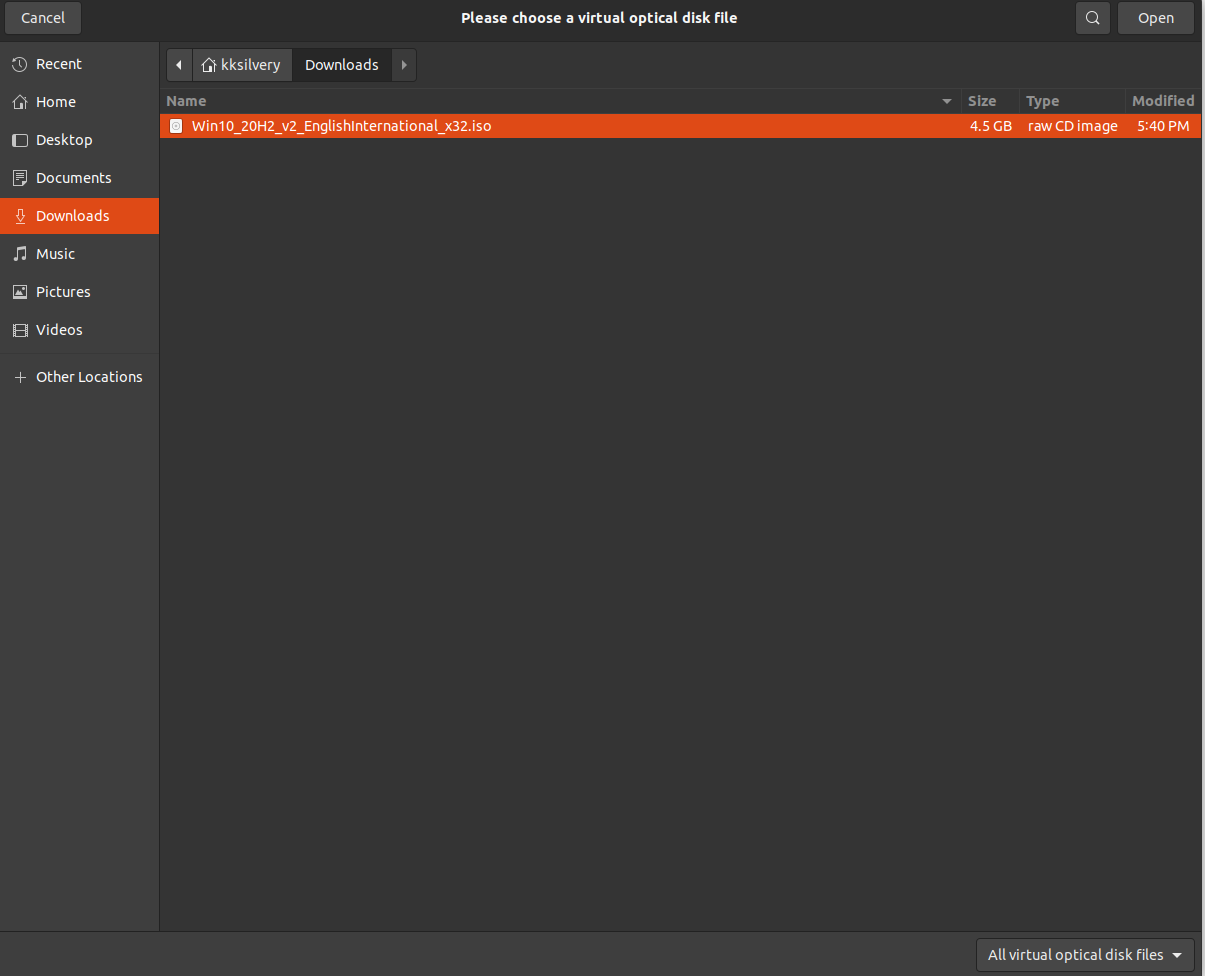Click the 4.5 GB size cell
The image size is (1205, 976).
991,126
